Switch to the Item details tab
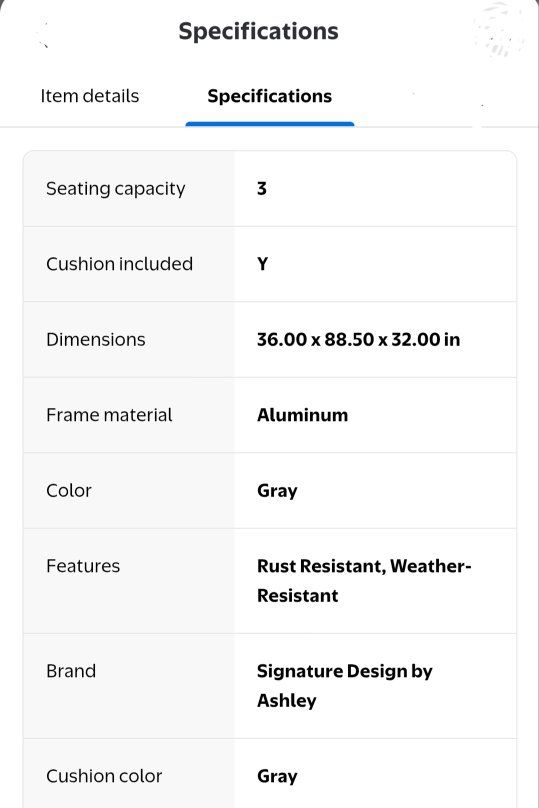The image size is (539, 808). [x=90, y=96]
